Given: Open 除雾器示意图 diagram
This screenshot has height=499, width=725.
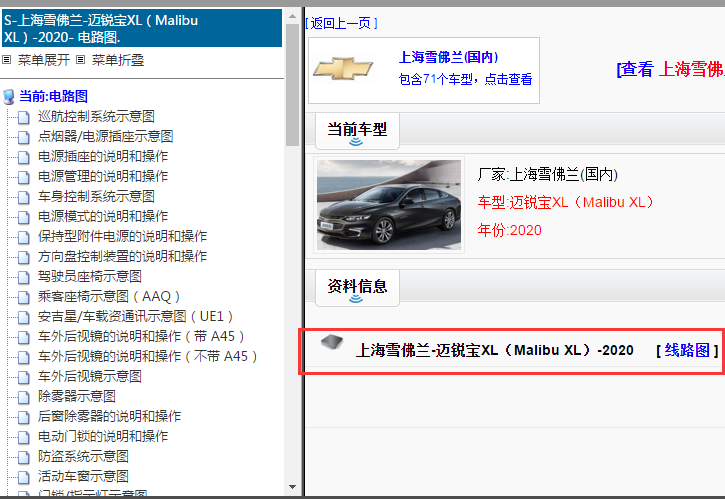Looking at the screenshot, I should pos(77,396).
